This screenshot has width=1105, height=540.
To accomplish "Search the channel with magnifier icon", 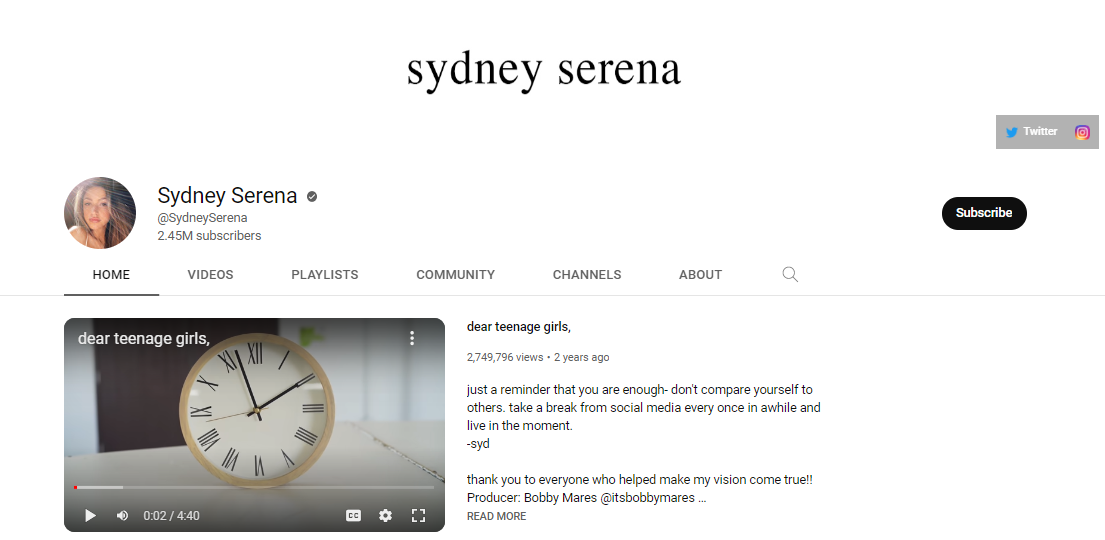I will pos(790,274).
